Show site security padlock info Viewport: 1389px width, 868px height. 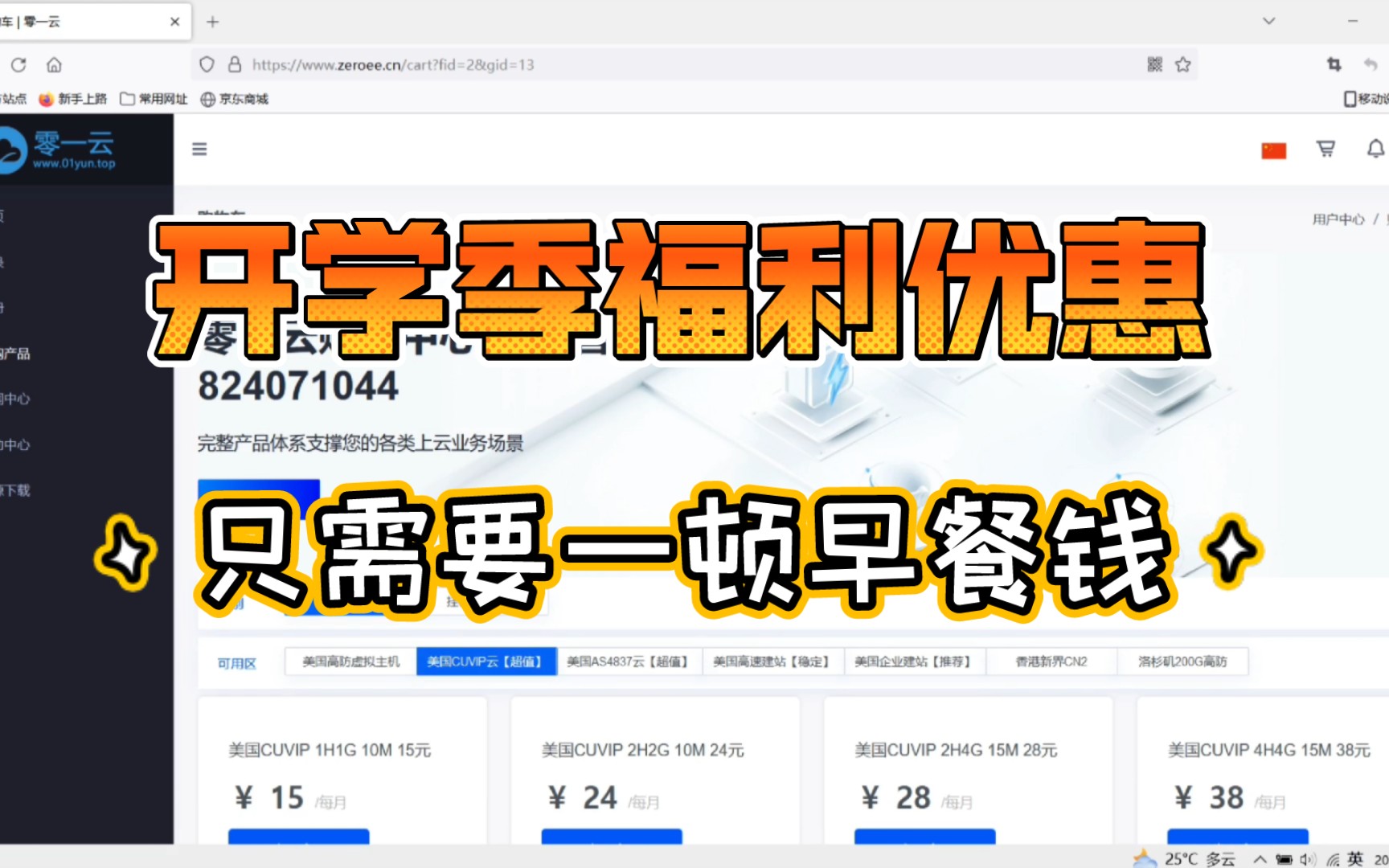235,64
